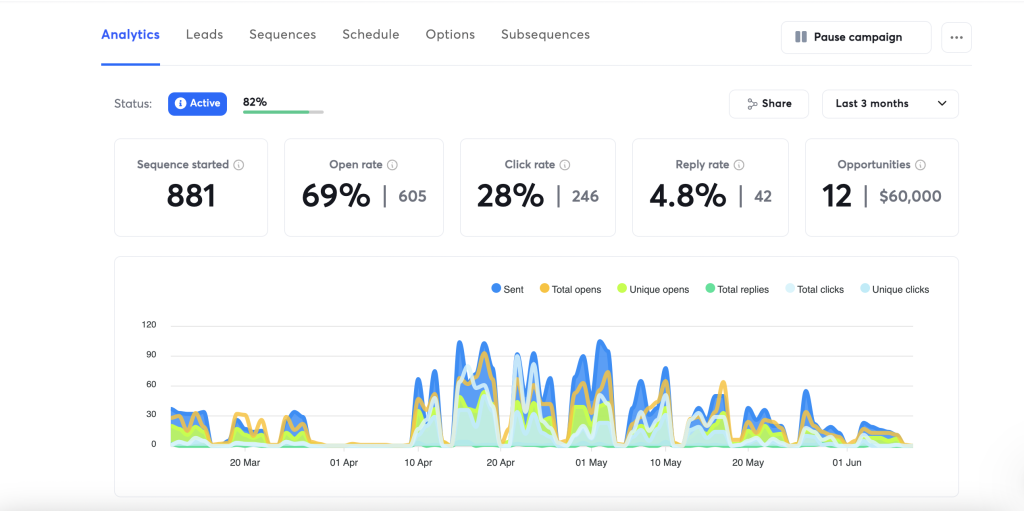Open the three-dots more options menu
Viewport: 1024px width, 511px height.
[x=956, y=38]
